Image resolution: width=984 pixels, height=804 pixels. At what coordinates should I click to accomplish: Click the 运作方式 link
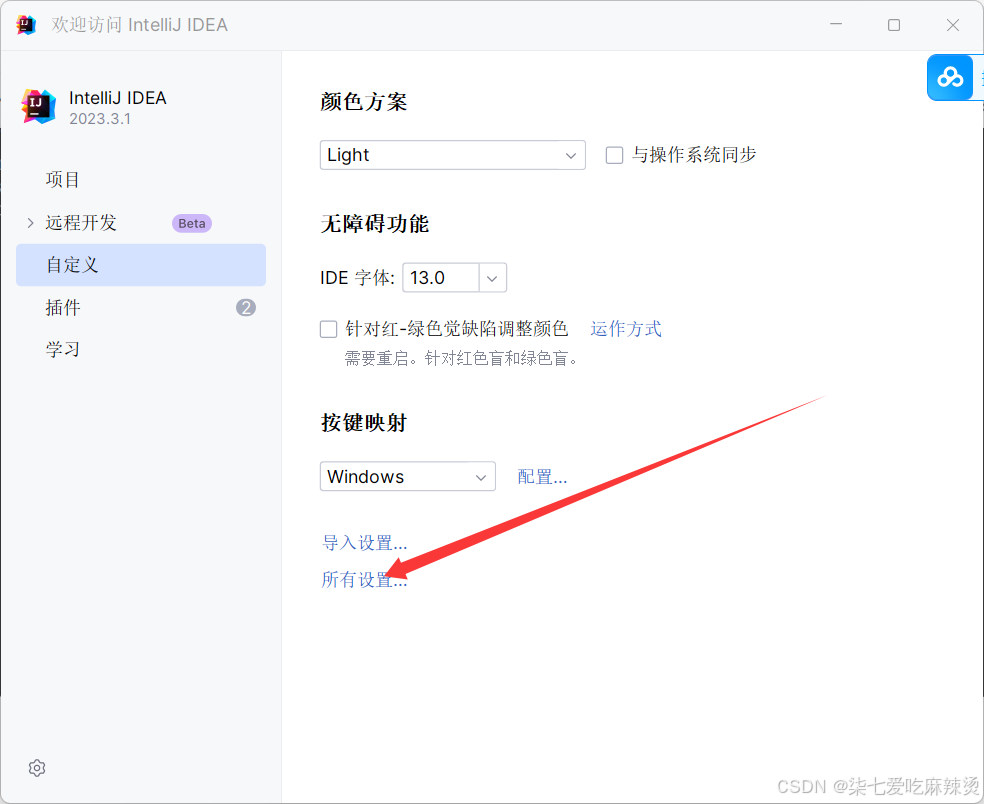point(626,329)
